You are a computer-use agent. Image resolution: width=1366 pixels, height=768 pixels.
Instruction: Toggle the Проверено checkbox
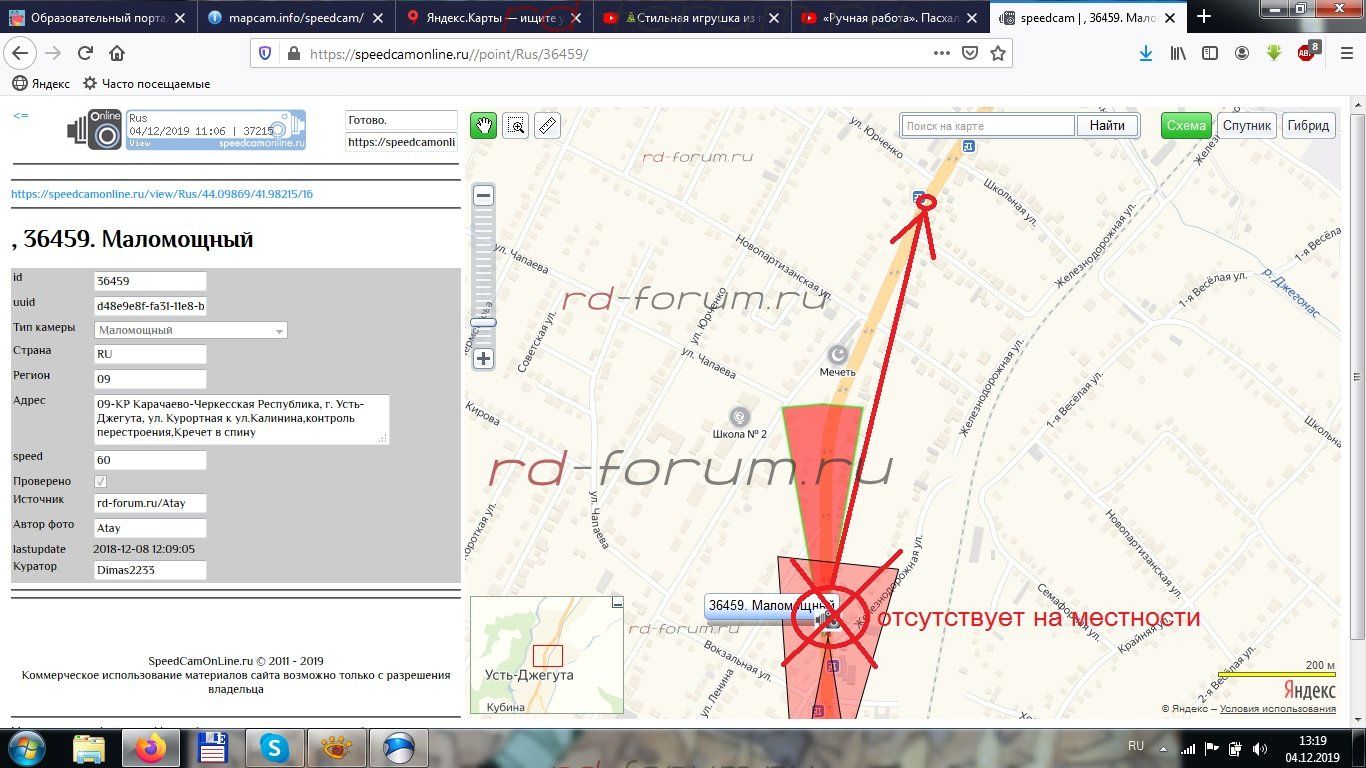[101, 482]
